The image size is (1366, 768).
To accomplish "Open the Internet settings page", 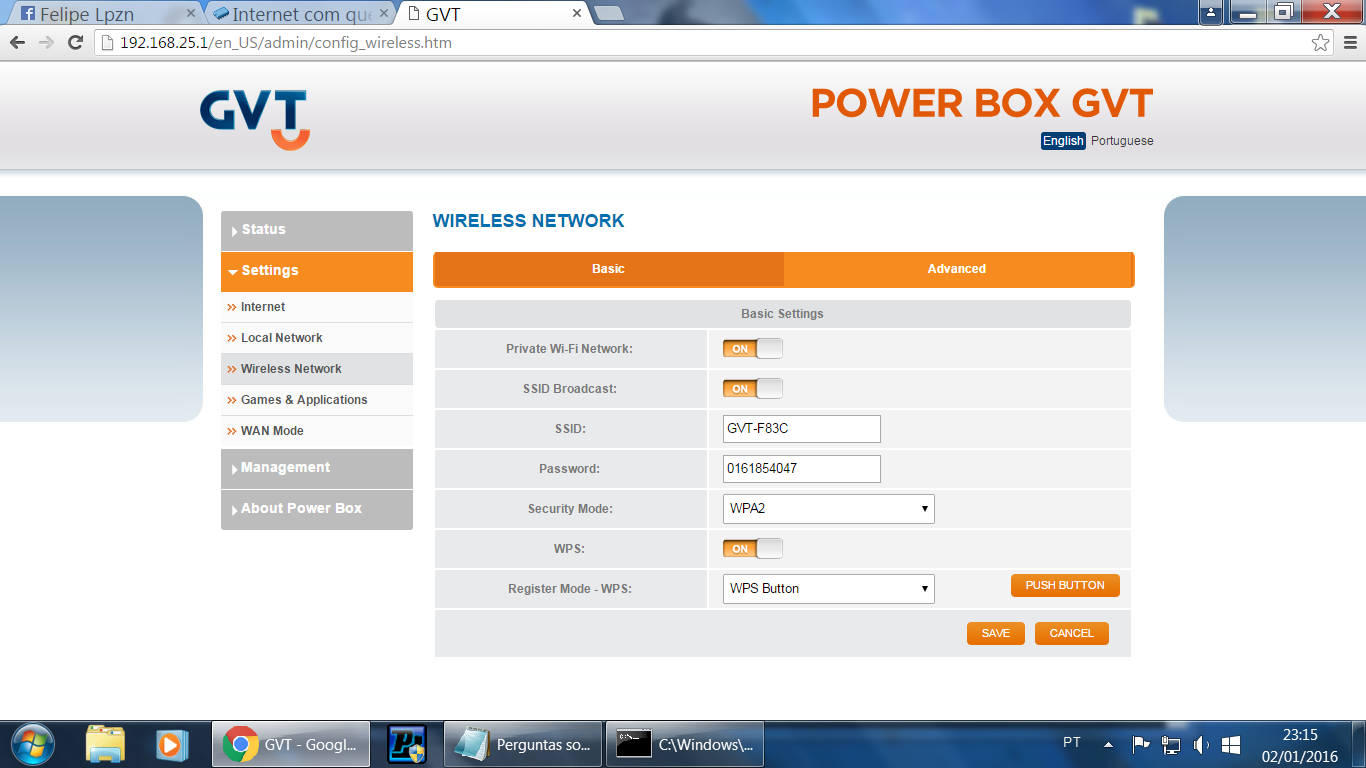I will point(317,307).
